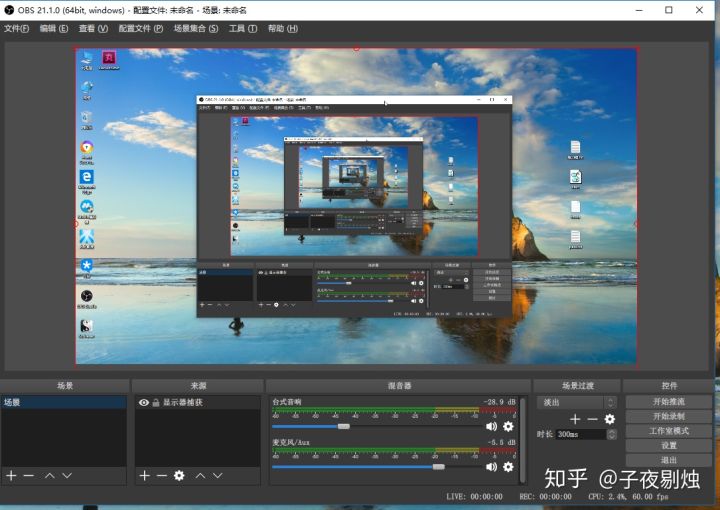This screenshot has width=720, height=510.
Task: Open source properties gear icon
Action: [179, 476]
